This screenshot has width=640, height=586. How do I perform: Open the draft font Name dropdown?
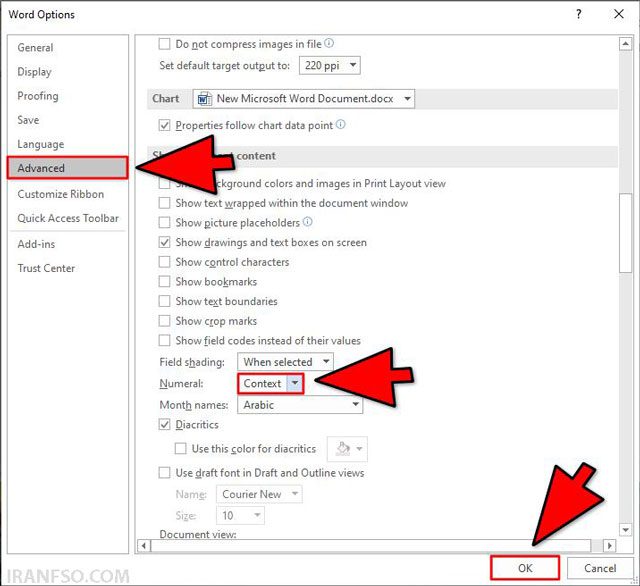[x=259, y=494]
